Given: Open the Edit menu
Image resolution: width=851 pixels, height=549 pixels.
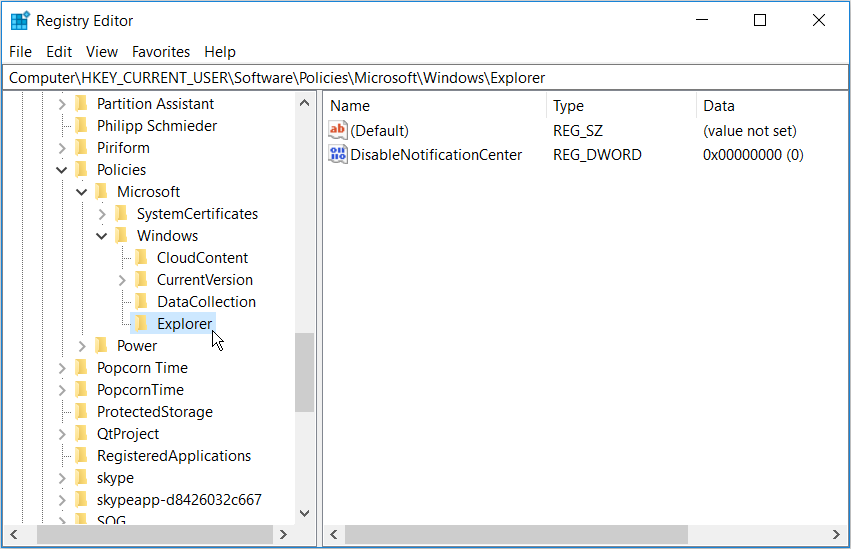Looking at the screenshot, I should point(59,52).
